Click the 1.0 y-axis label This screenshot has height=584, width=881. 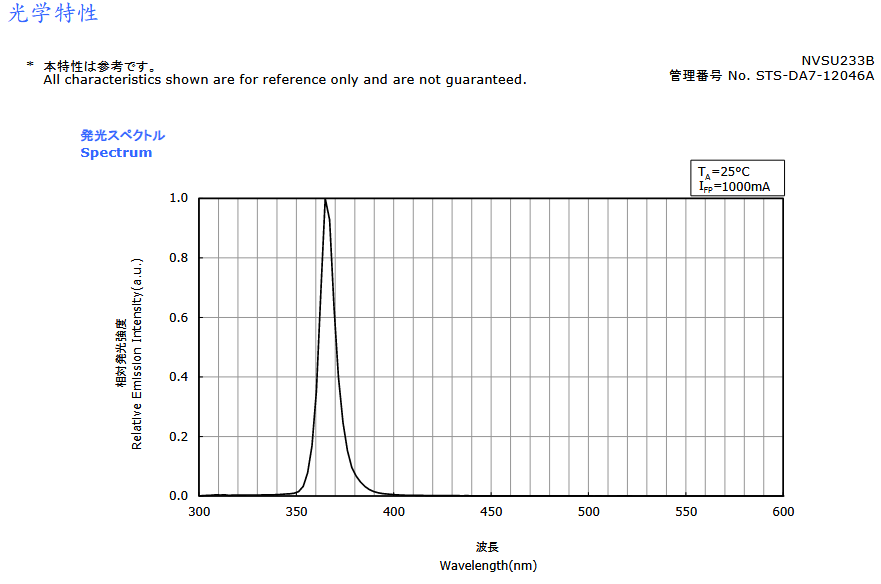[x=179, y=198]
